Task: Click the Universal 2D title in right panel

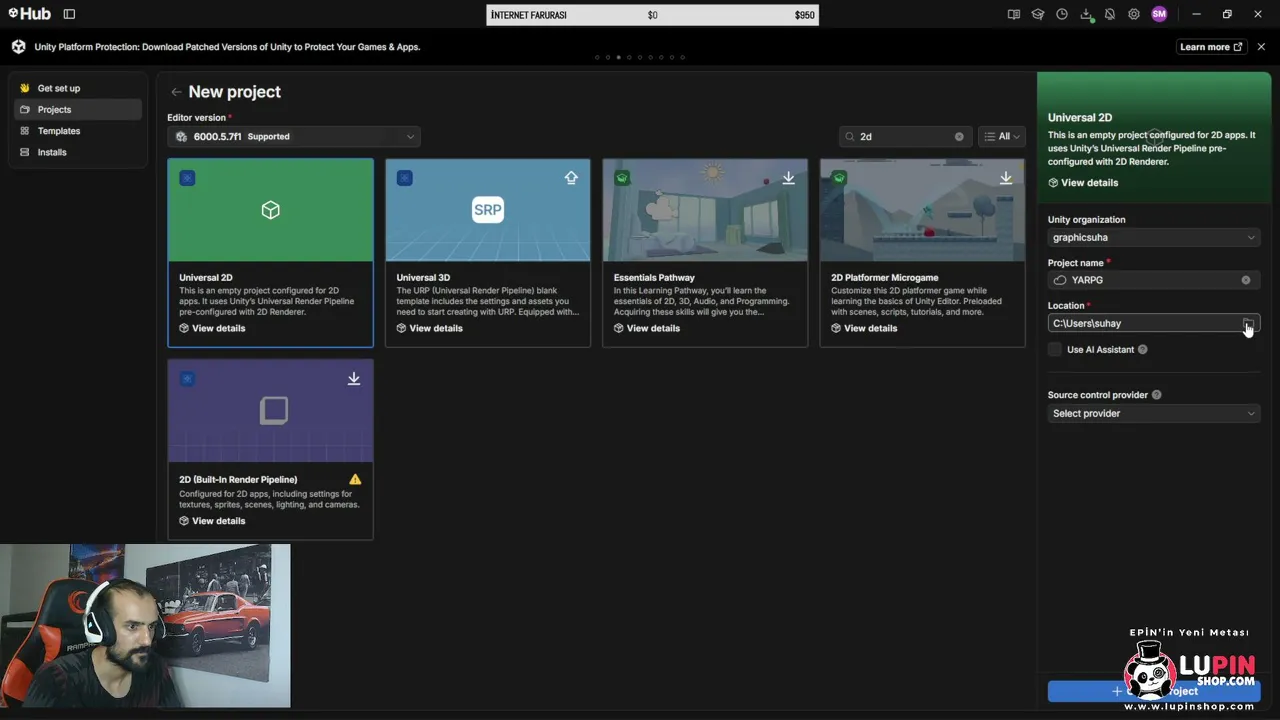Action: point(1080,118)
